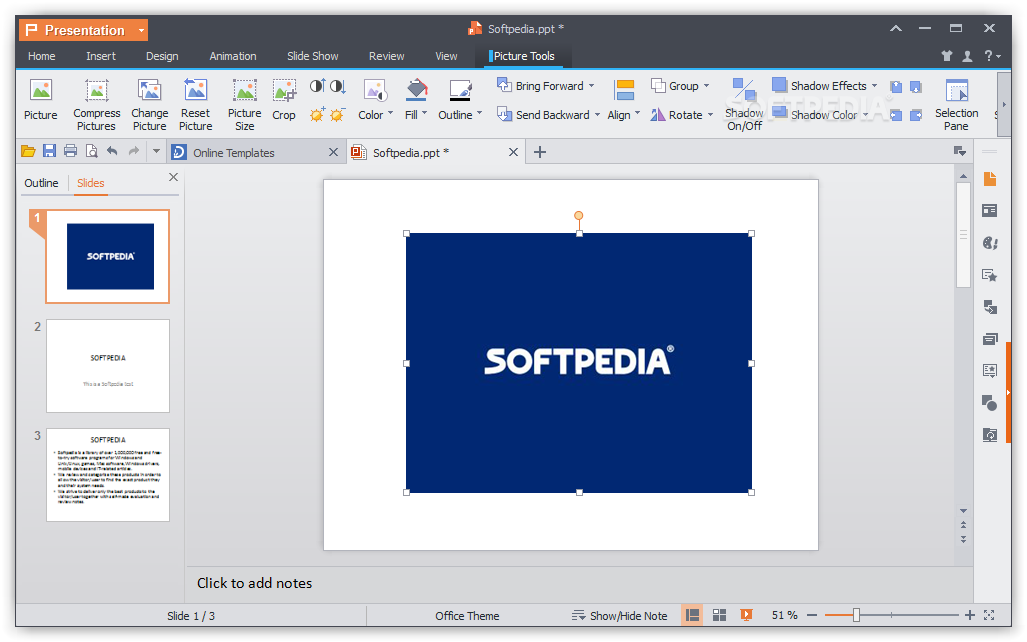This screenshot has width=1027, height=642.
Task: Switch to normal view mode
Action: [692, 615]
